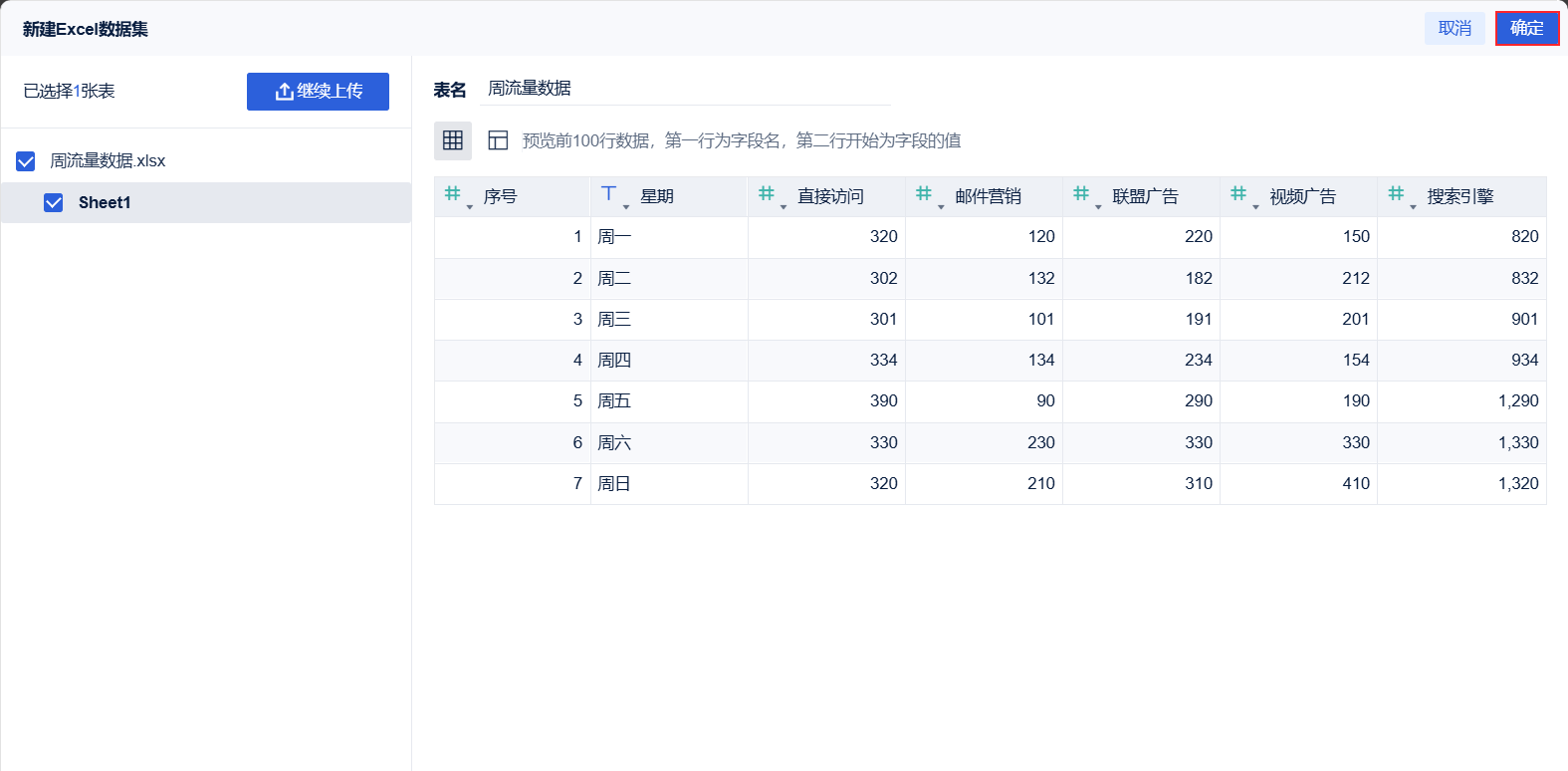1568x771 pixels.
Task: Toggle the Sheet1 checkbox
Action: tap(54, 203)
